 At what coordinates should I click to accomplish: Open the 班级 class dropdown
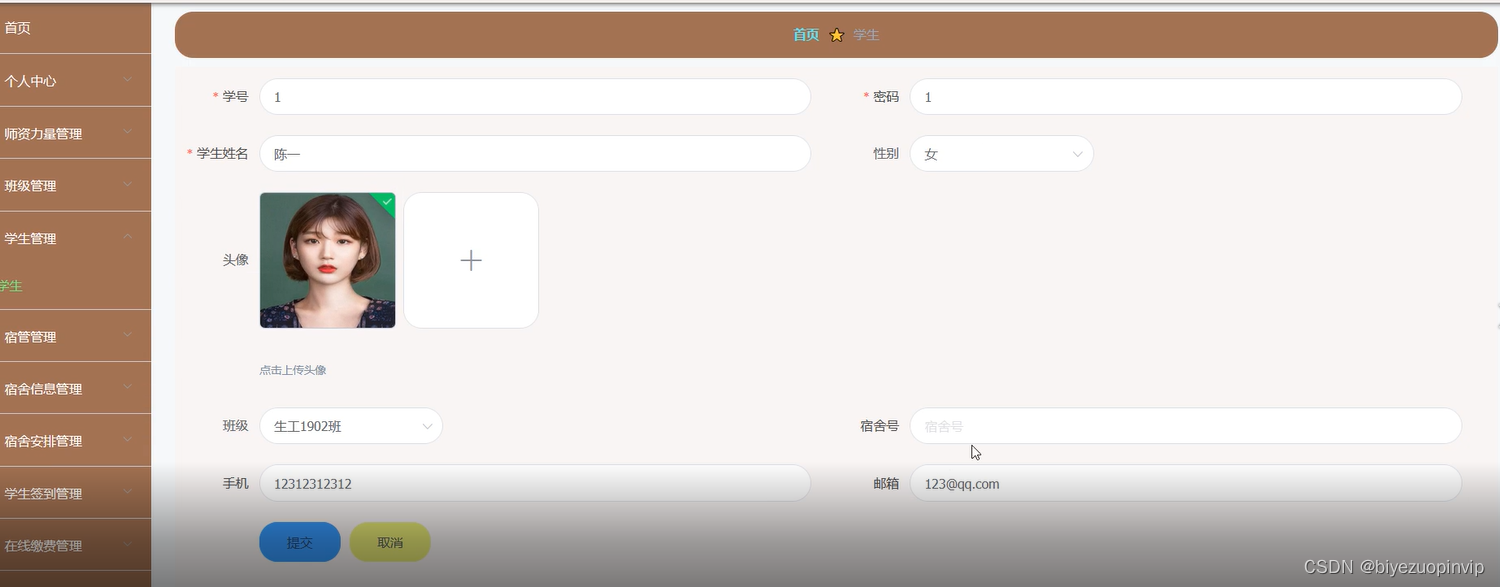pyautogui.click(x=351, y=425)
